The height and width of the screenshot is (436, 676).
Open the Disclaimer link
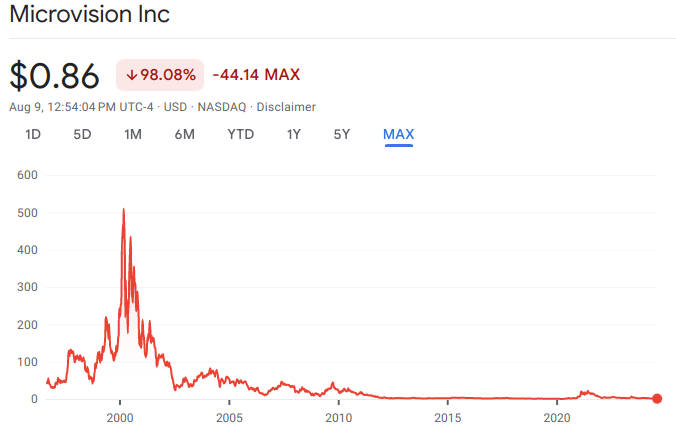(286, 107)
